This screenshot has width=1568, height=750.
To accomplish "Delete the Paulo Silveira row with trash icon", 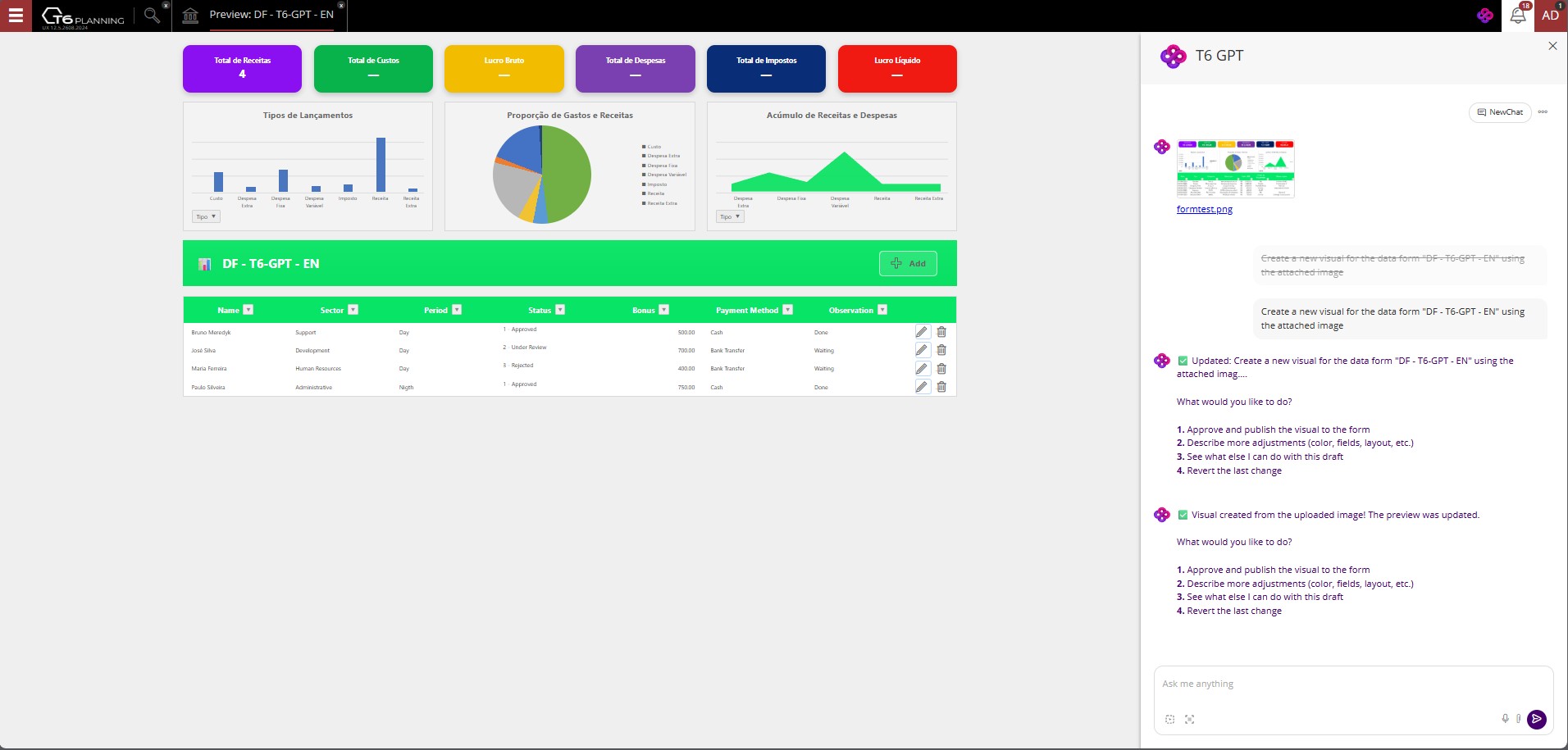I will (x=941, y=387).
